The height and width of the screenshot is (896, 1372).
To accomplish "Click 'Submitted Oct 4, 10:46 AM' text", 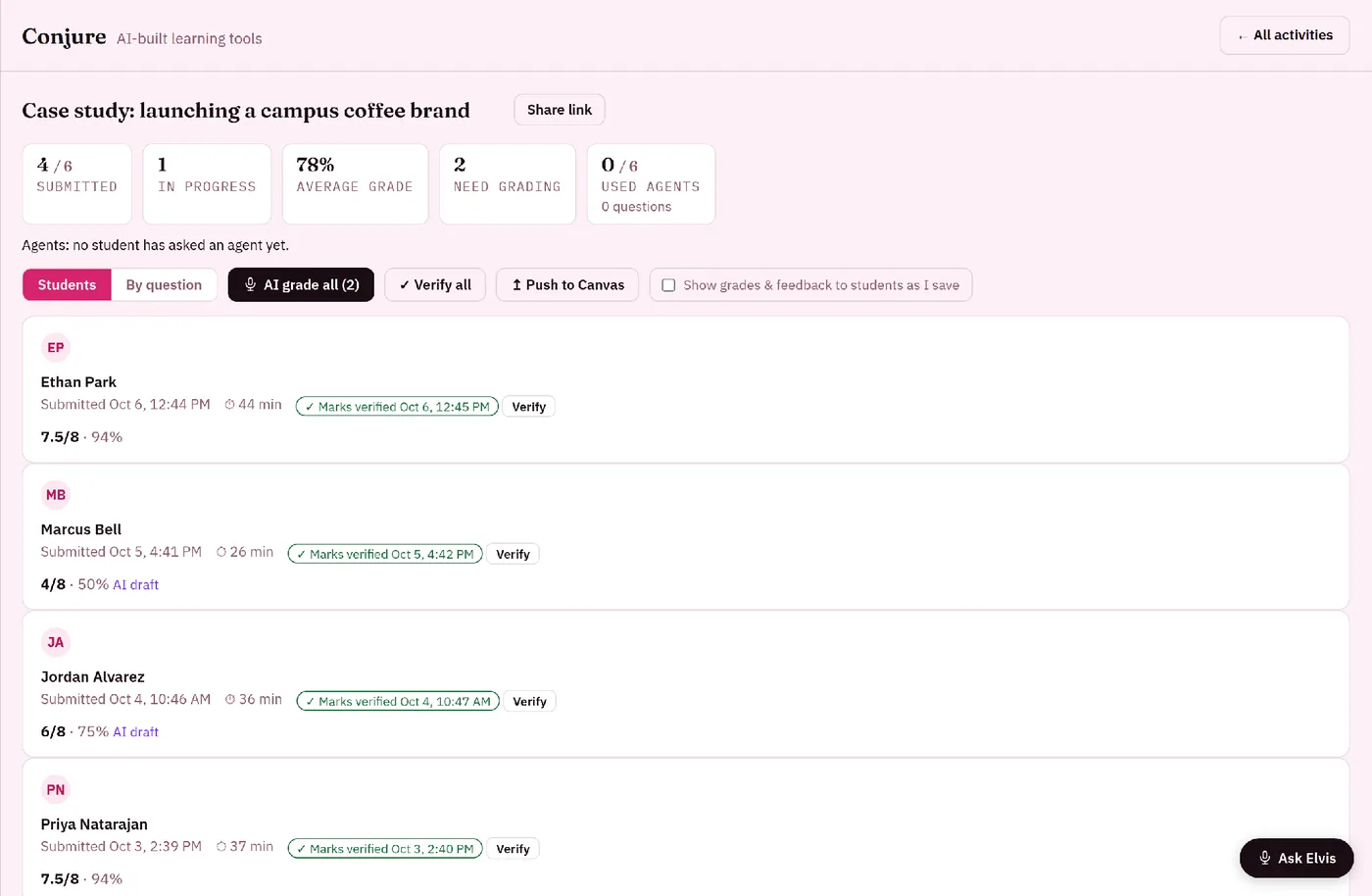I will 125,699.
